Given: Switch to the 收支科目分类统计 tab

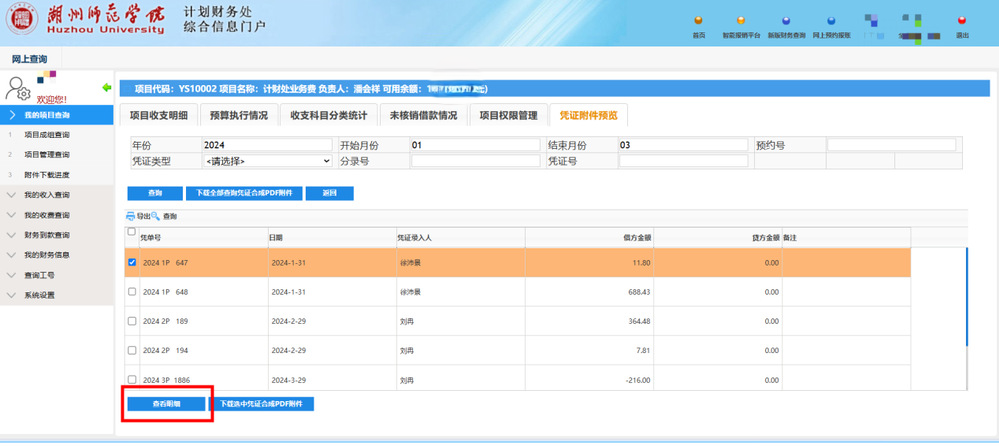Looking at the screenshot, I should tap(329, 115).
